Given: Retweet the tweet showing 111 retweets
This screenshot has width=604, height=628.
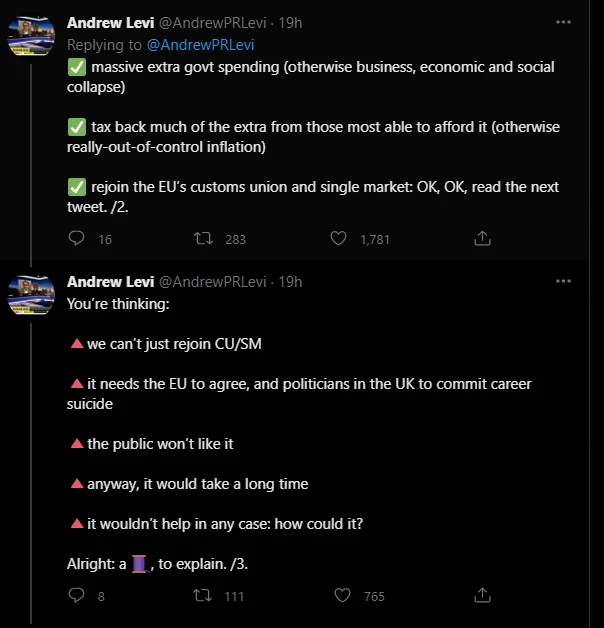Looking at the screenshot, I should point(203,595).
